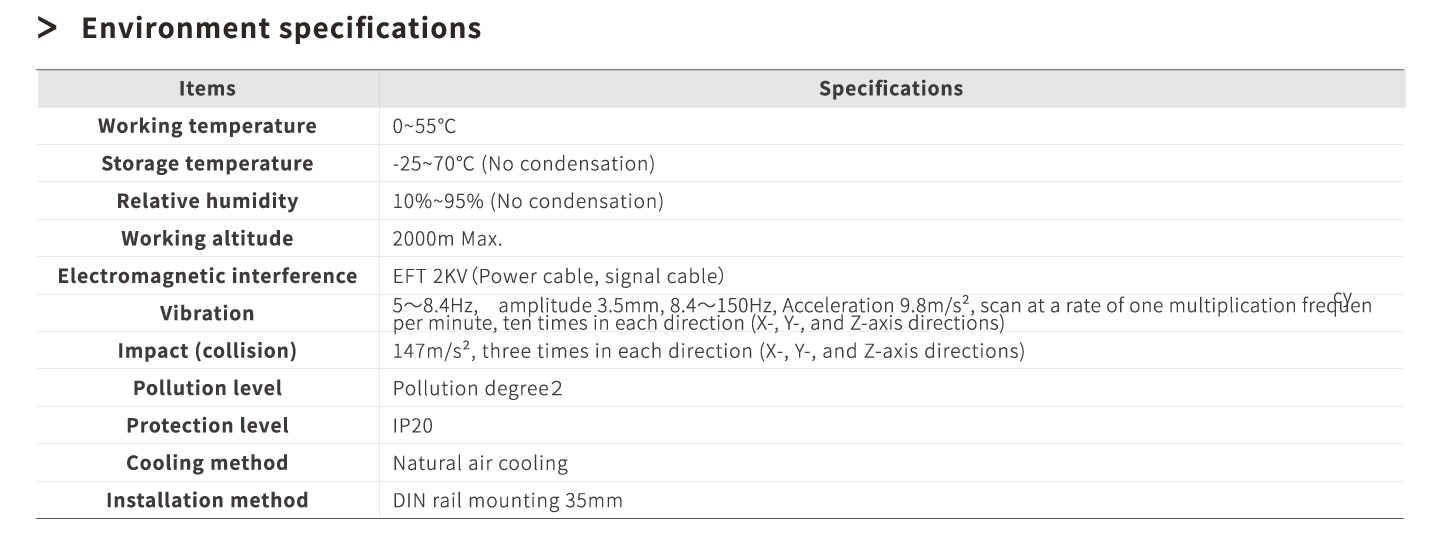Click the EFT 2KV specification text
This screenshot has width=1440, height=533.
click(558, 276)
